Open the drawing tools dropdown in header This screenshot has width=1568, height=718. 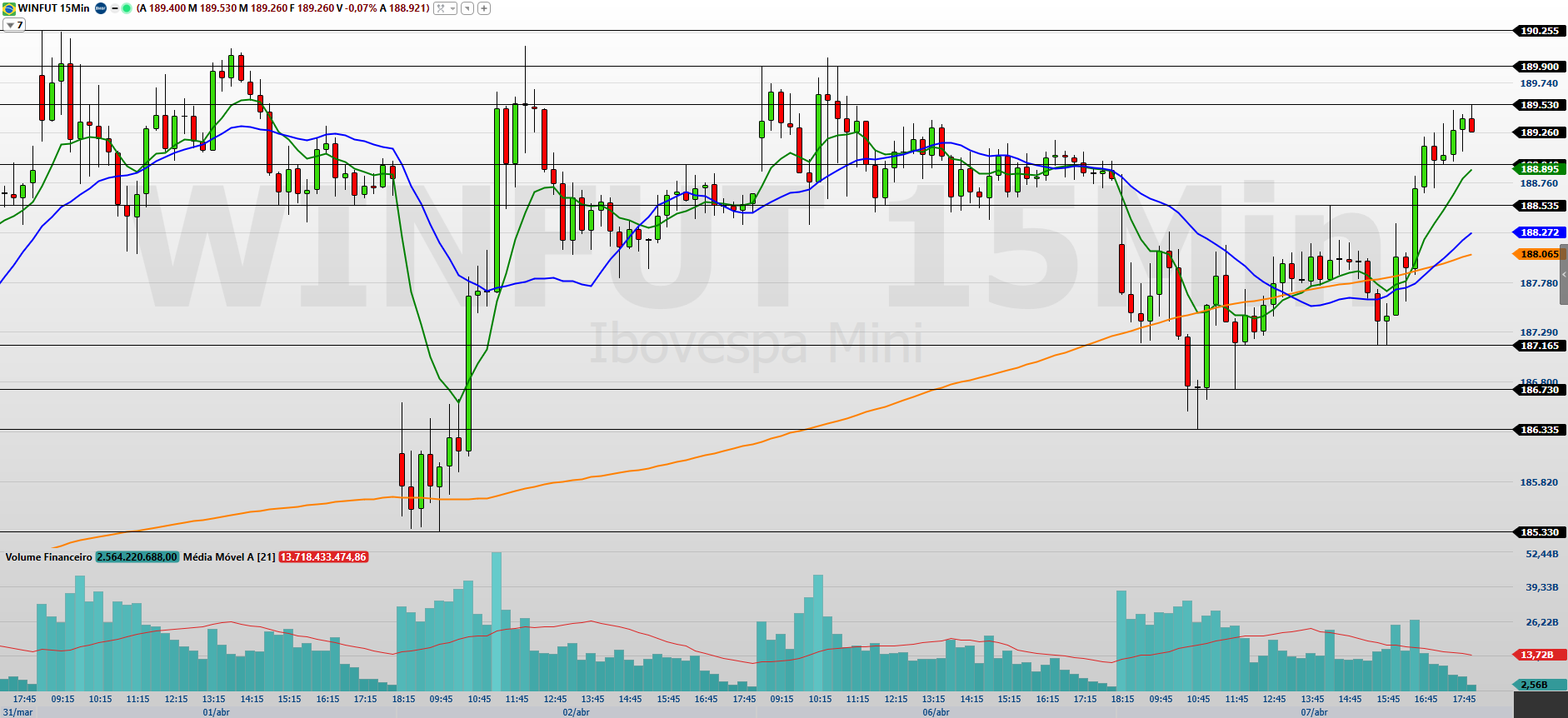445,8
